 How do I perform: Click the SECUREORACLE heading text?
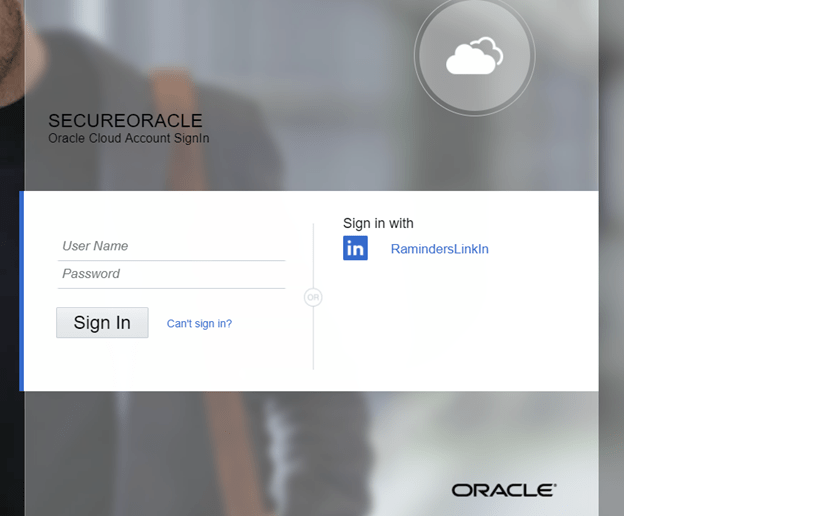tap(125, 121)
